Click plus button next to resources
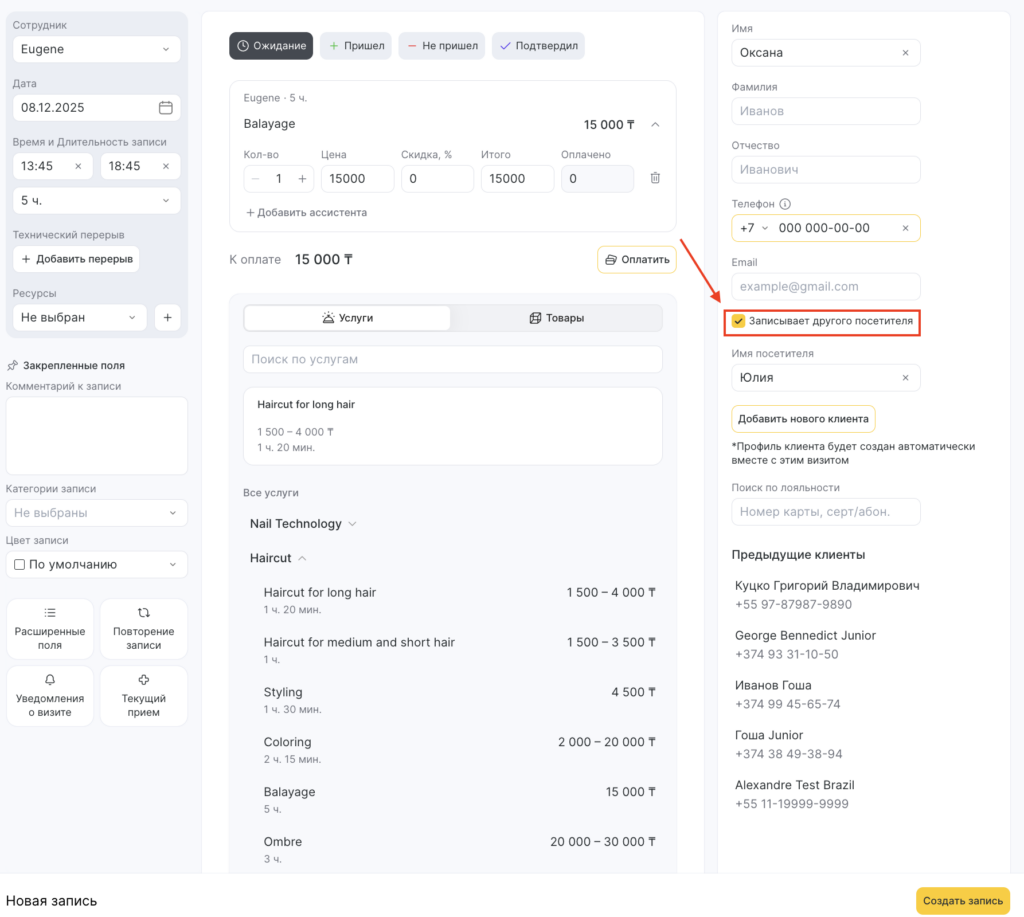 (167, 317)
